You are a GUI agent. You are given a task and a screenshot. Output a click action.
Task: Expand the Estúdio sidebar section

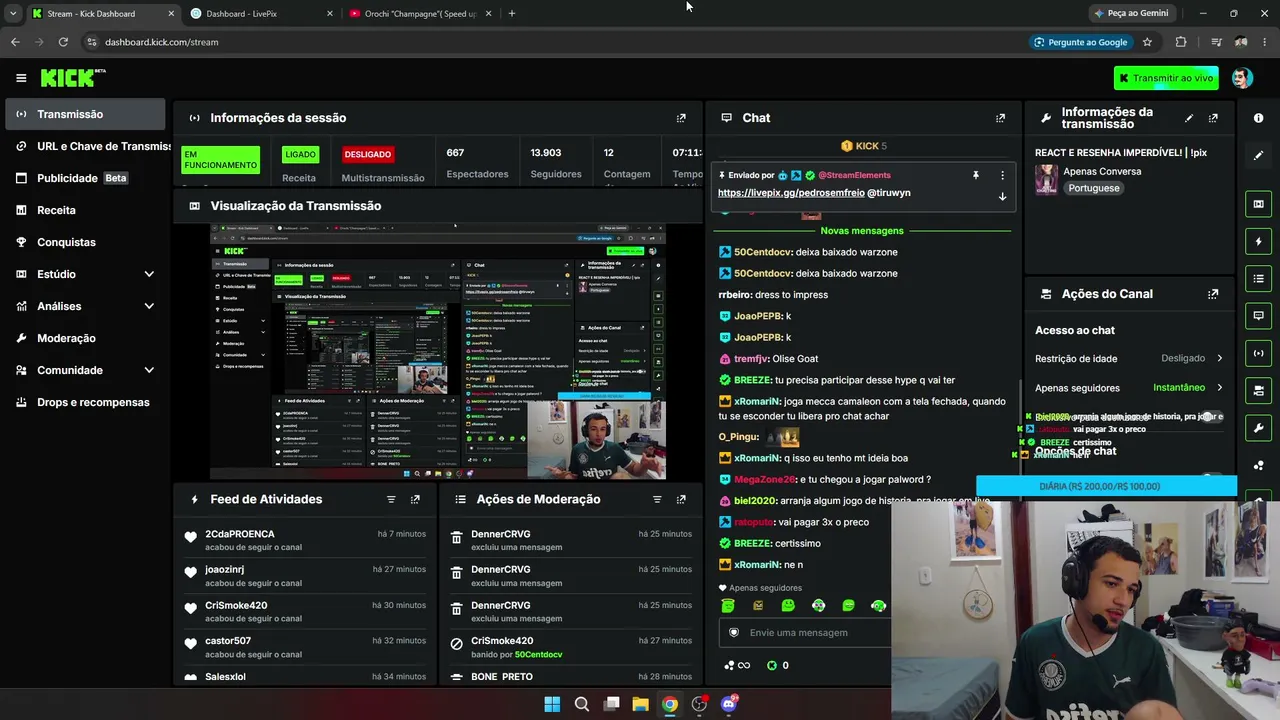click(84, 274)
